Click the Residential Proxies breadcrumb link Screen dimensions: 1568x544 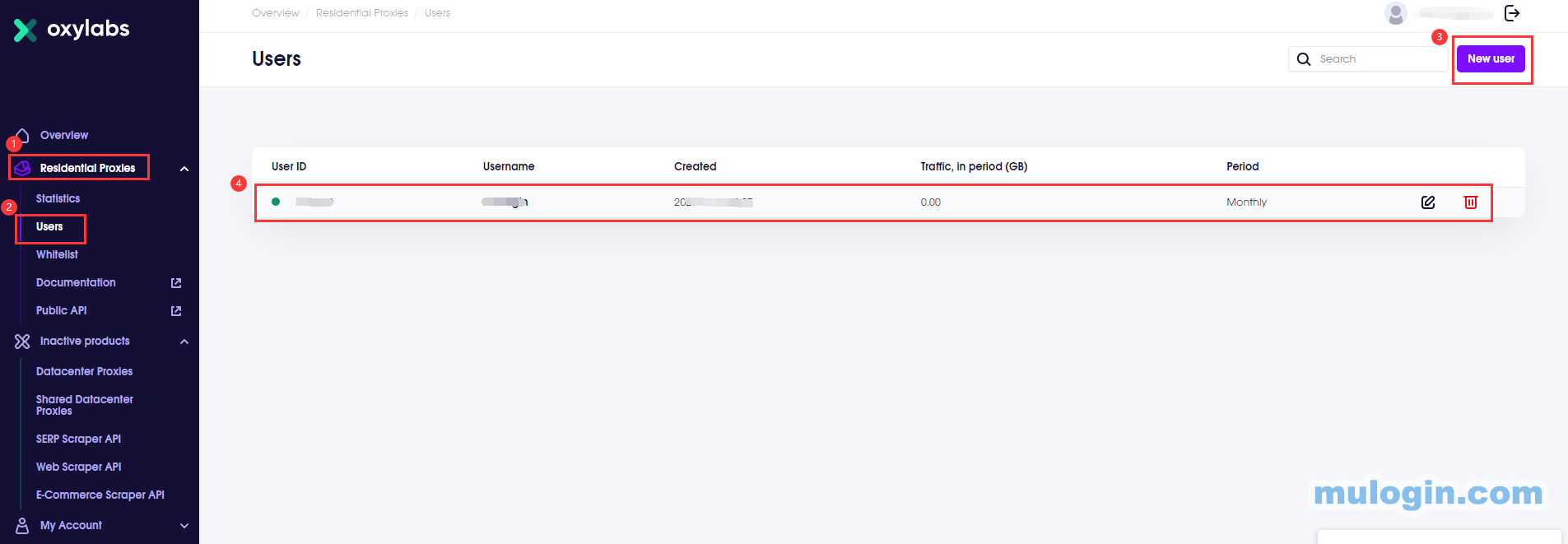pos(361,13)
